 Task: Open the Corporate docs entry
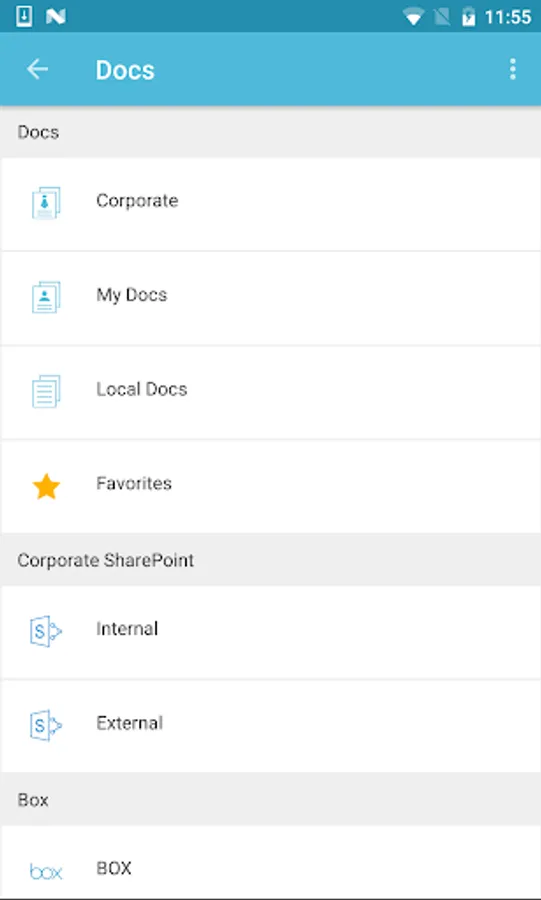(x=270, y=204)
